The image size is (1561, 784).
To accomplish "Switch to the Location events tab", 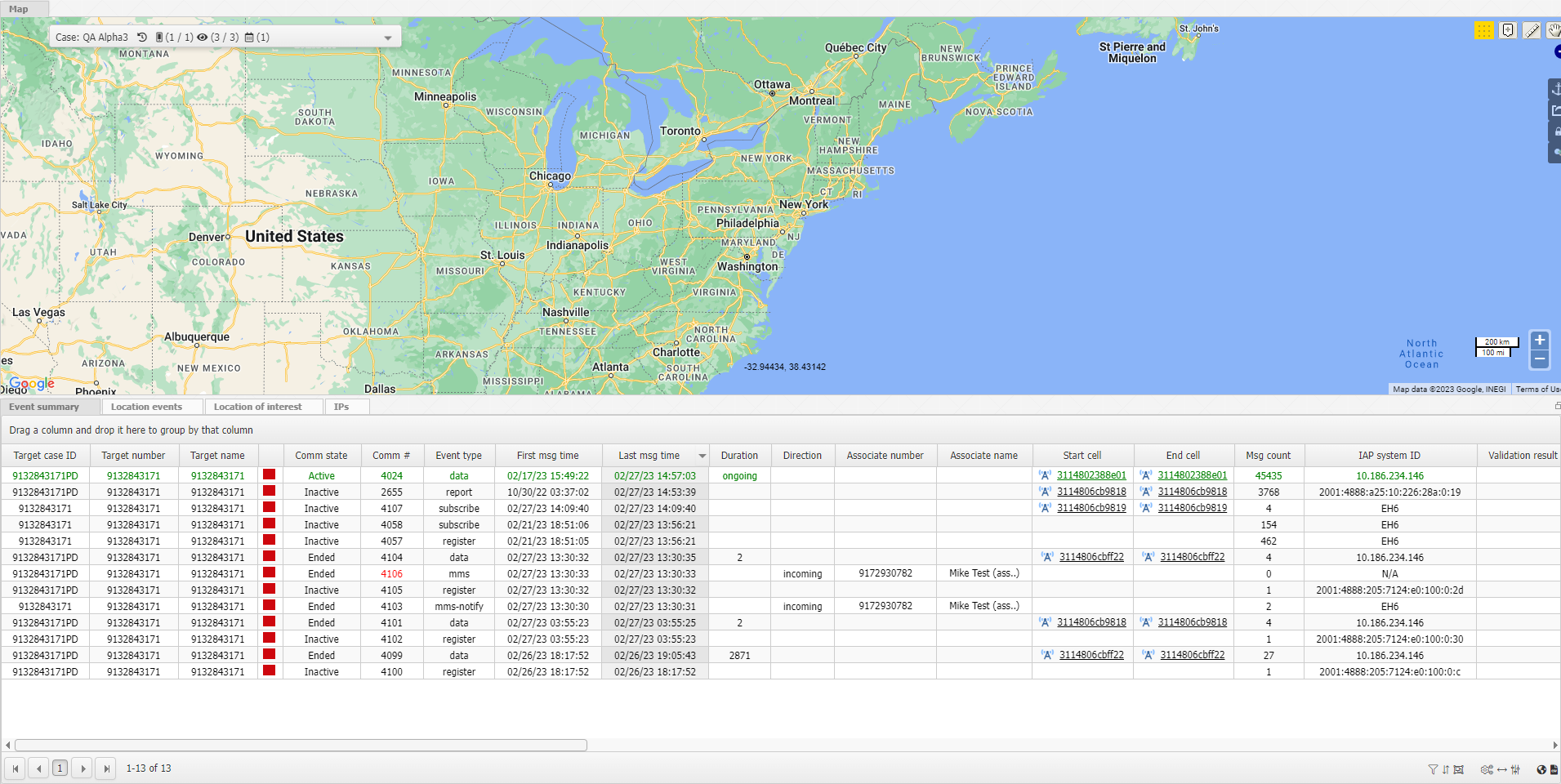I will 146,407.
